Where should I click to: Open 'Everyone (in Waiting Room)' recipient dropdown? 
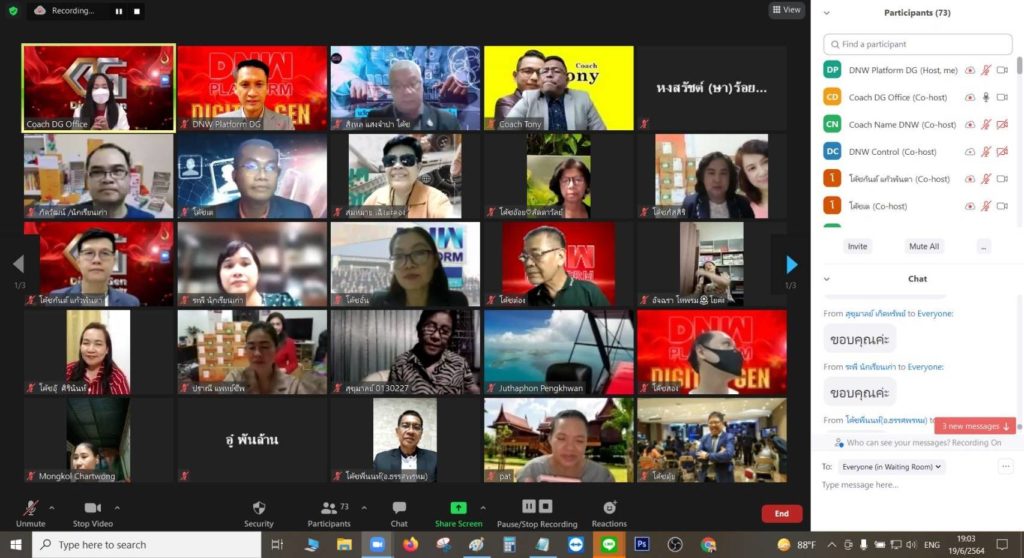point(891,467)
